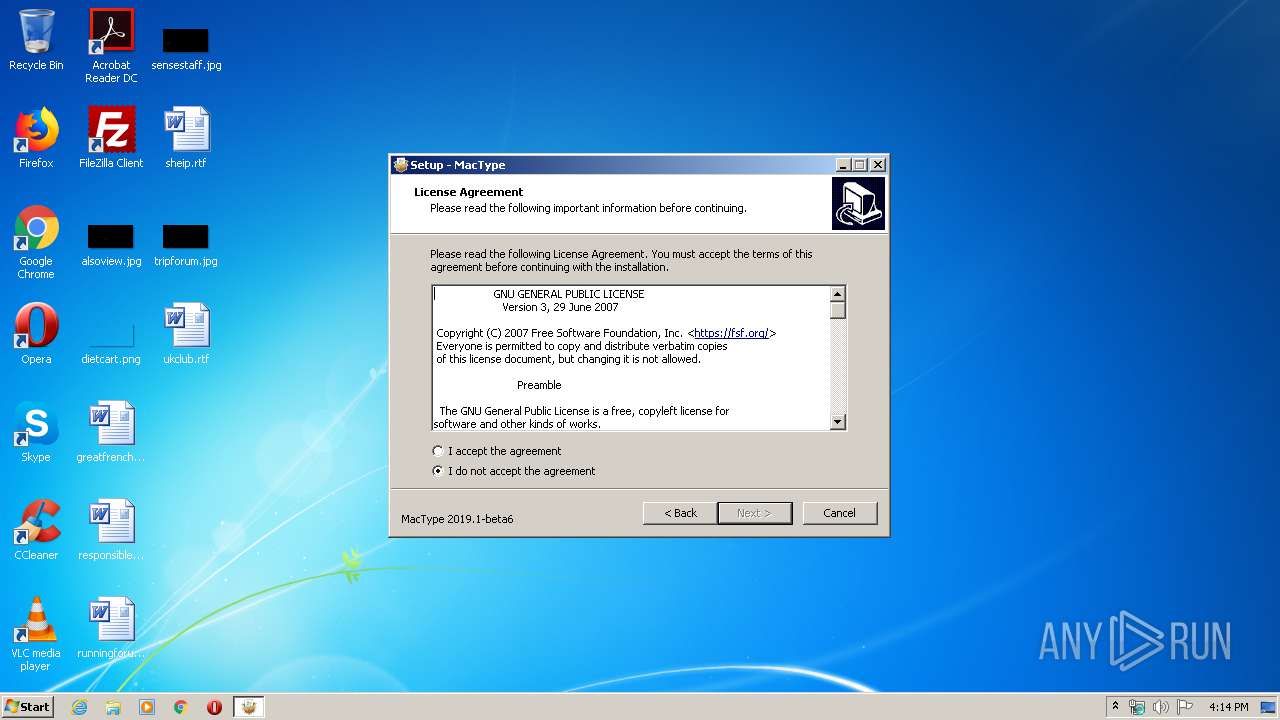Open Internet Explorer in the taskbar

pyautogui.click(x=79, y=707)
